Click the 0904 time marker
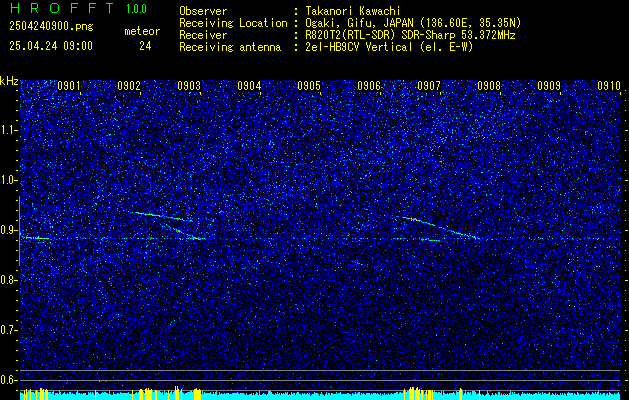 (249, 86)
